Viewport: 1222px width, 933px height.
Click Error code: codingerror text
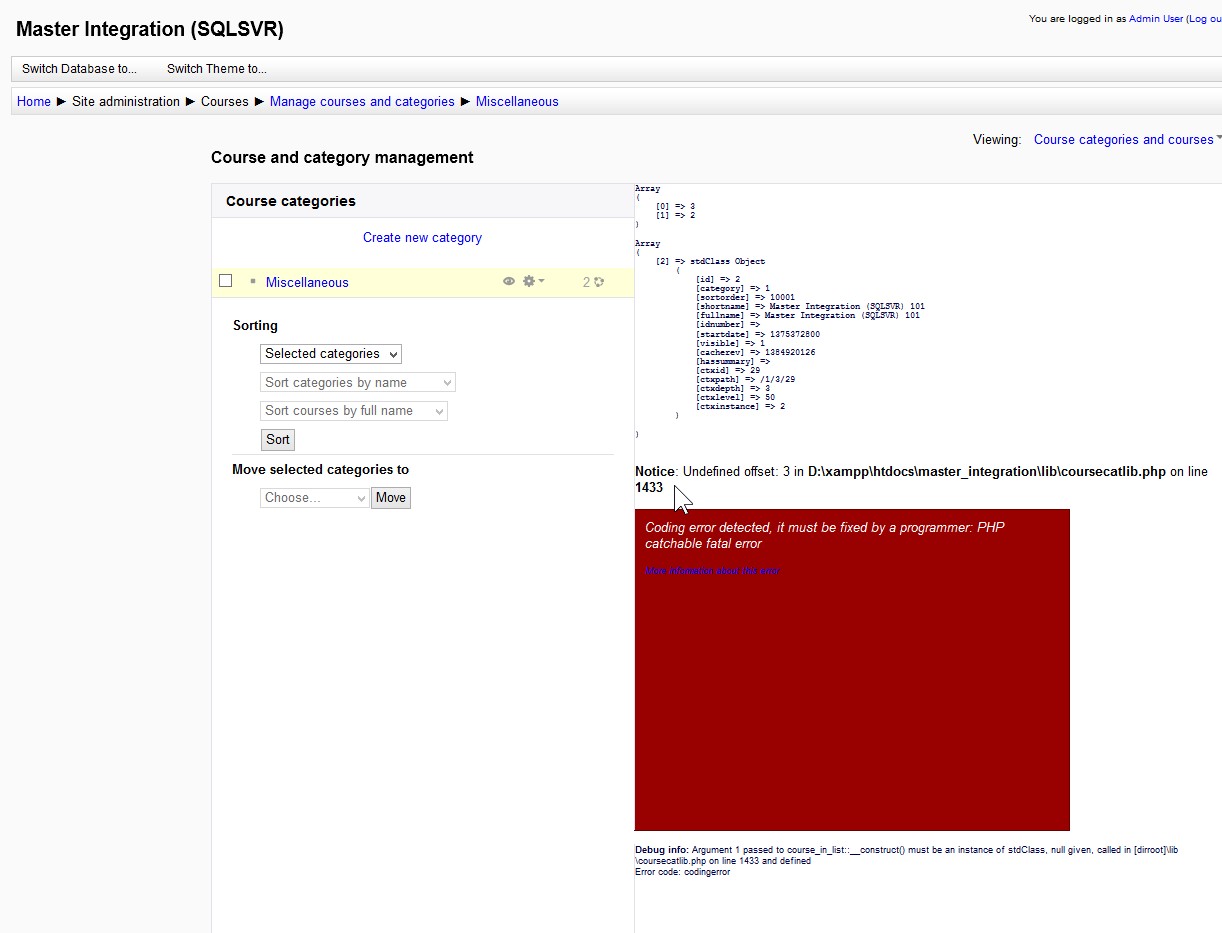683,872
